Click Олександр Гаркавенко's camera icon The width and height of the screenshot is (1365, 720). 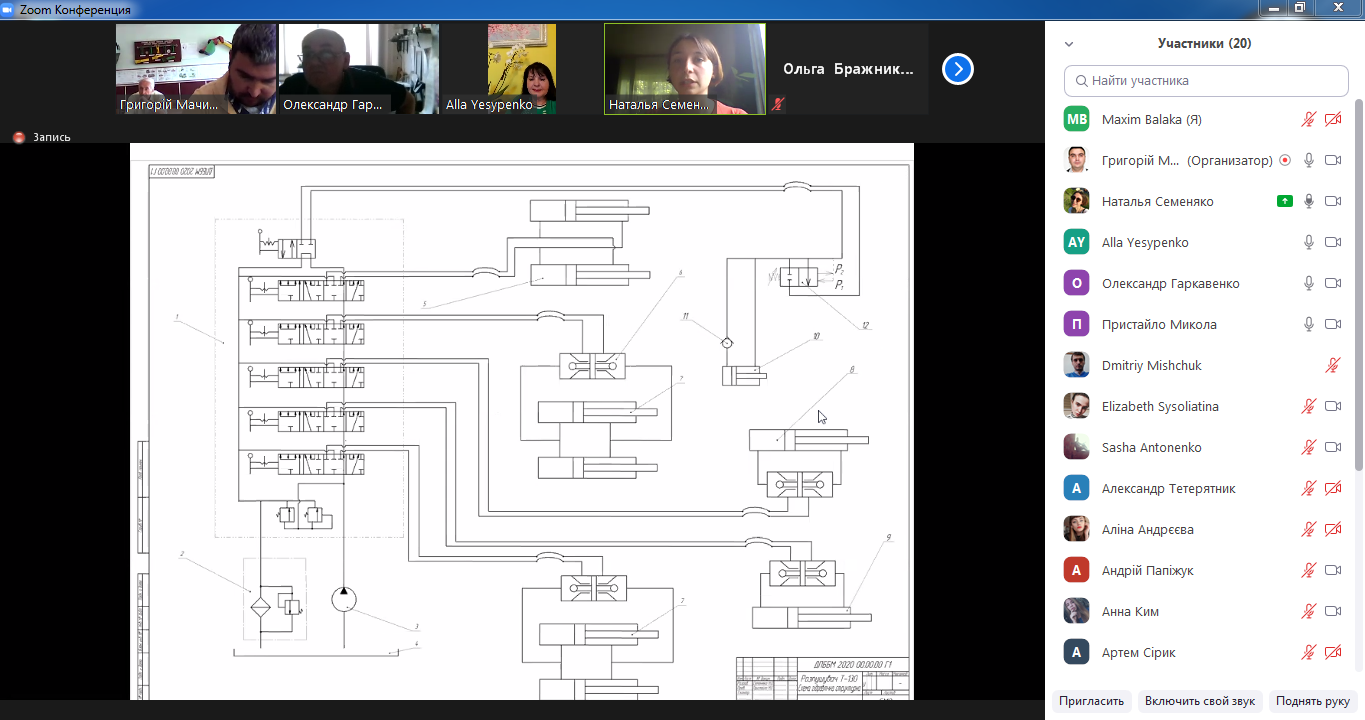pyautogui.click(x=1333, y=283)
